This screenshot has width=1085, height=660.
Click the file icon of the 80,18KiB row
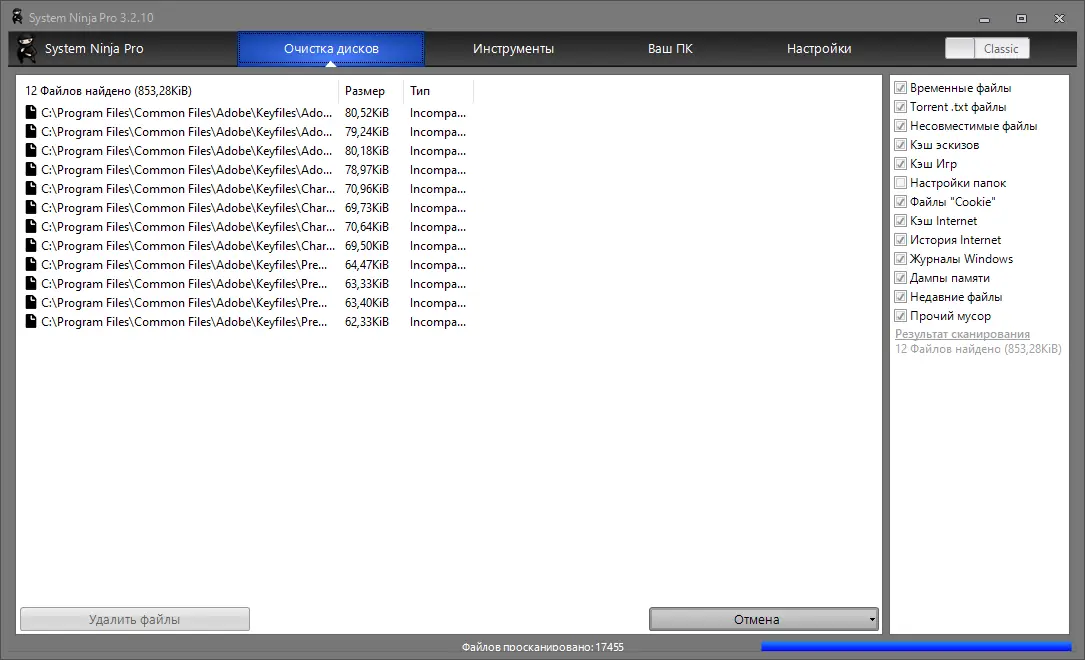(30, 150)
